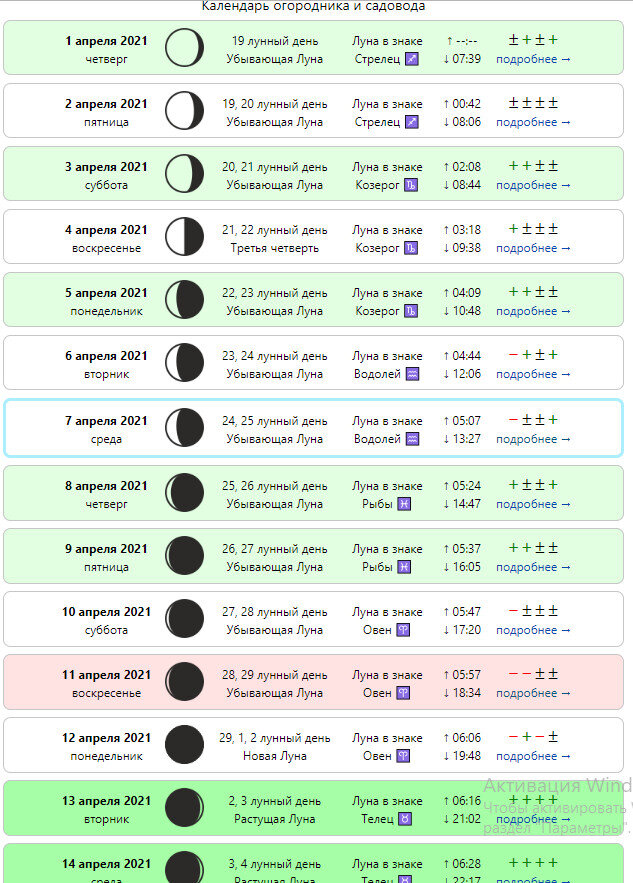The image size is (633, 883).
Task: Click the text 'Новая Луна'
Action: (x=275, y=756)
